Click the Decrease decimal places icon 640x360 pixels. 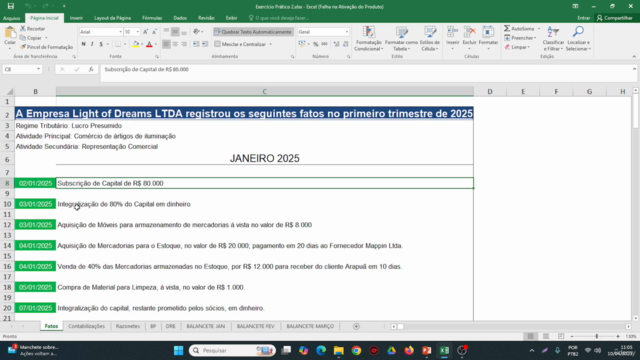(345, 44)
